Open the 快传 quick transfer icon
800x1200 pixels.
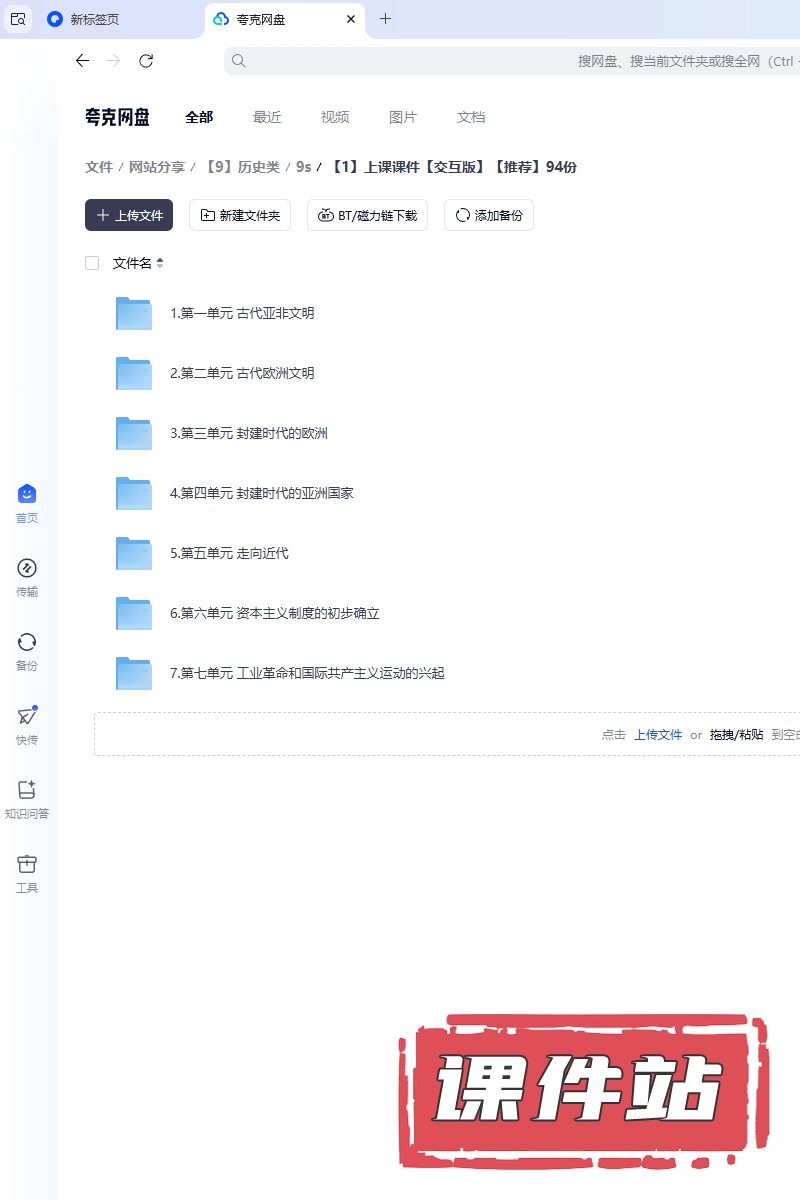(27, 717)
